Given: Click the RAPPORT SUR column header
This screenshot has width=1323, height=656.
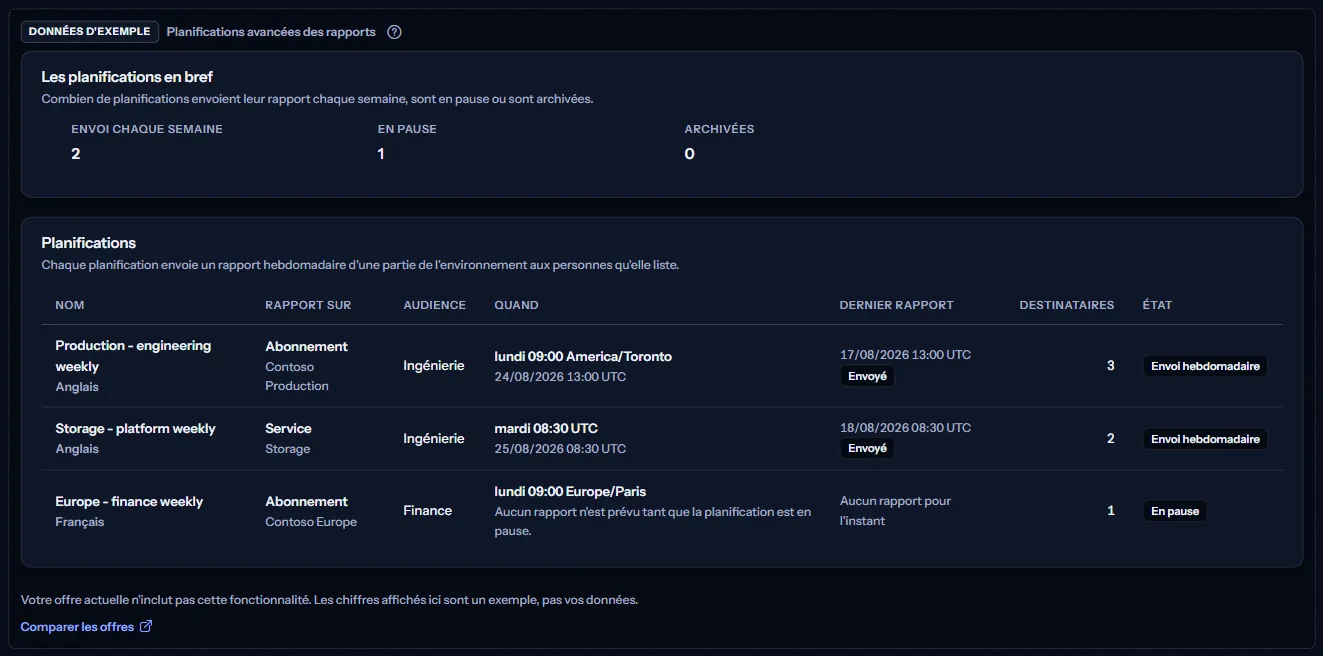Looking at the screenshot, I should [x=308, y=305].
